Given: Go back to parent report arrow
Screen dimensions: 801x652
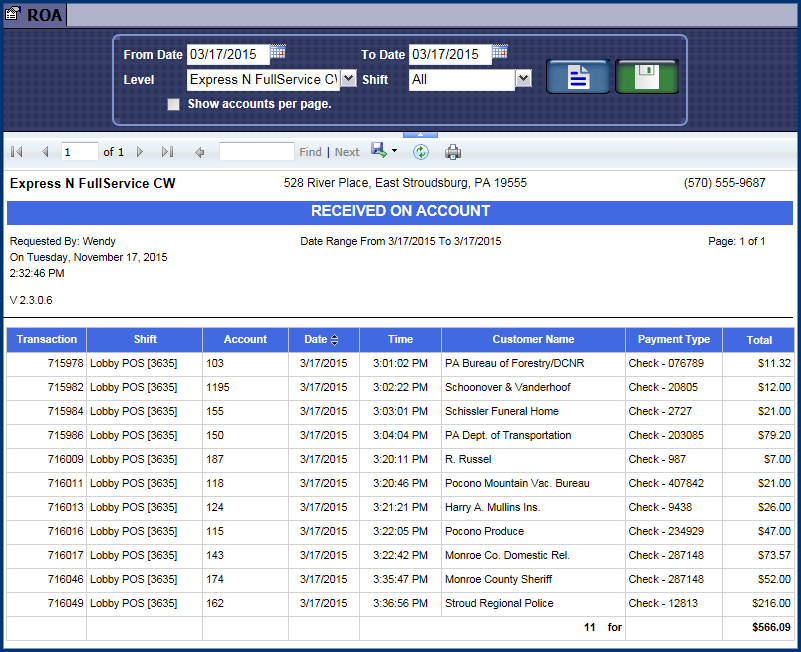Looking at the screenshot, I should point(200,152).
